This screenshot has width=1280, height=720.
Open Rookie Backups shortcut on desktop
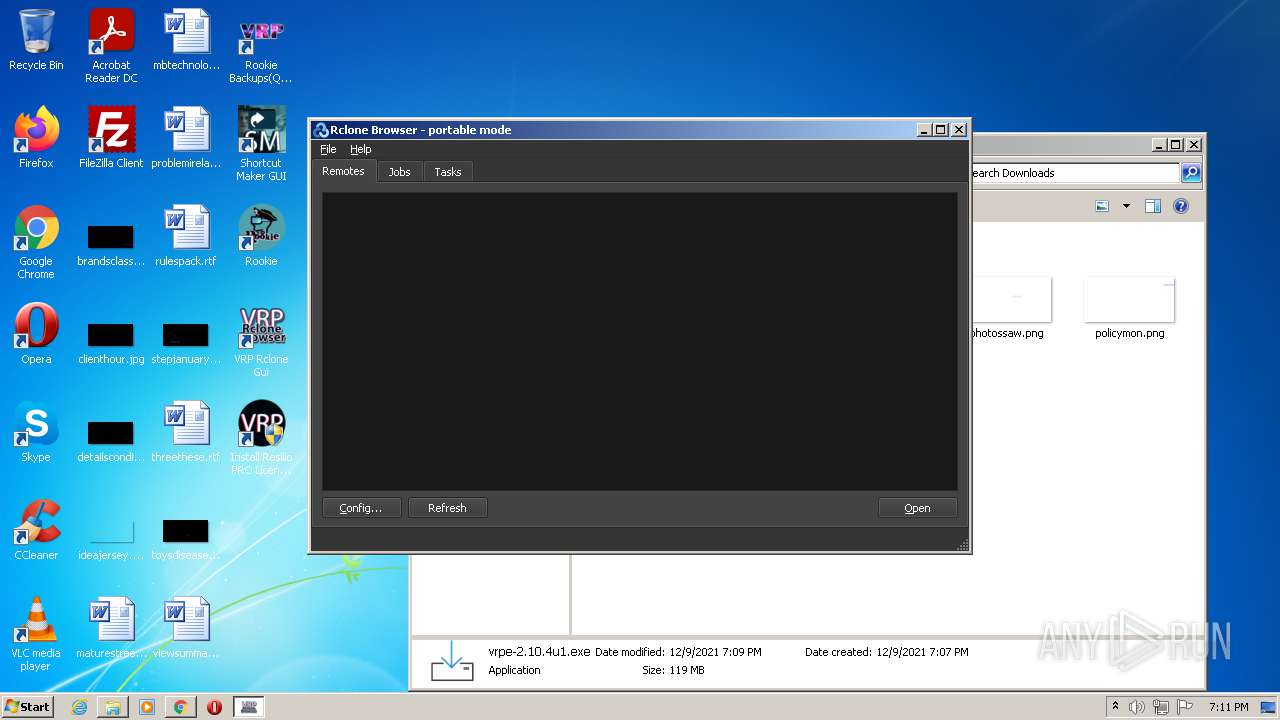(x=261, y=46)
